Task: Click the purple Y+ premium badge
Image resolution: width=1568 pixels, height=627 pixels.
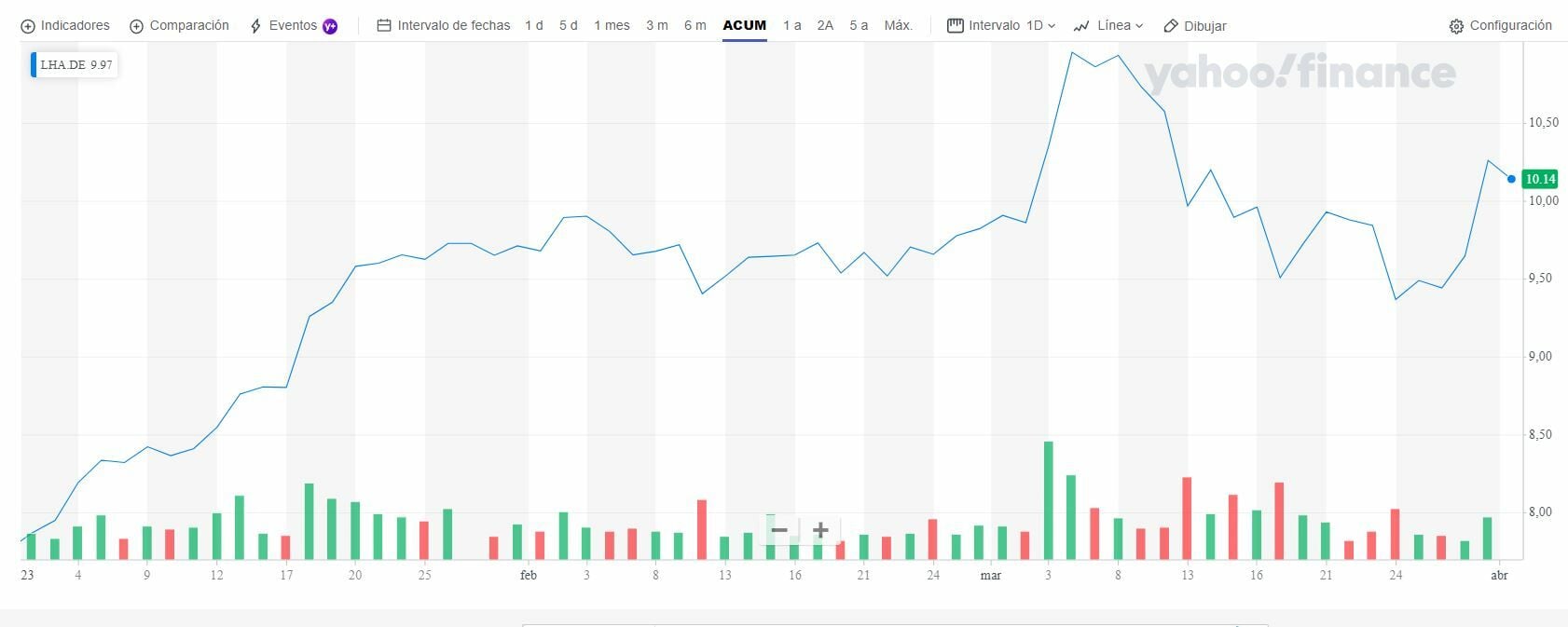Action: [330, 26]
